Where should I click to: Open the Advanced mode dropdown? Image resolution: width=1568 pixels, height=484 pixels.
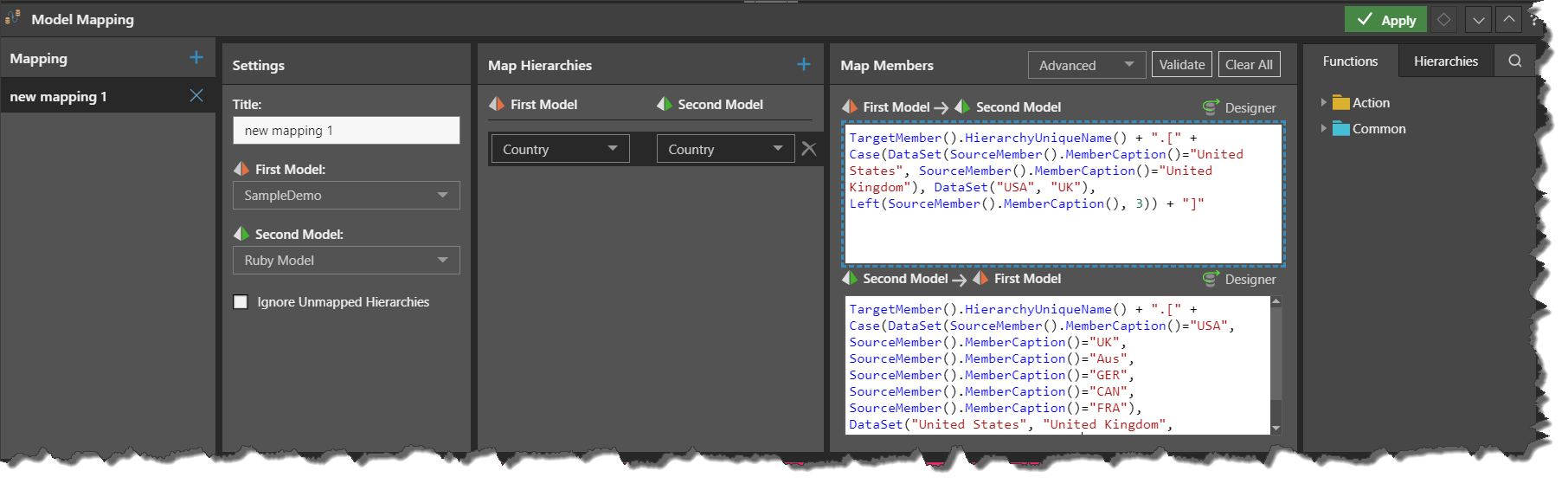click(1086, 65)
